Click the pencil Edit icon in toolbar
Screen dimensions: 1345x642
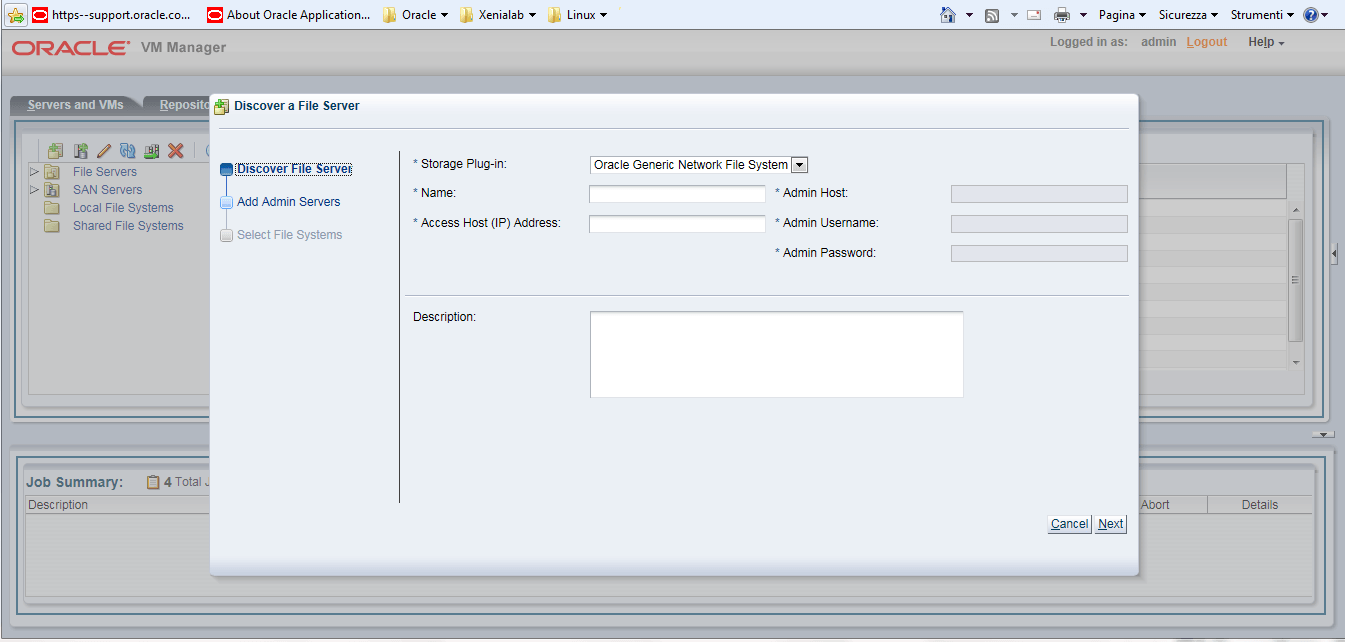pos(104,151)
